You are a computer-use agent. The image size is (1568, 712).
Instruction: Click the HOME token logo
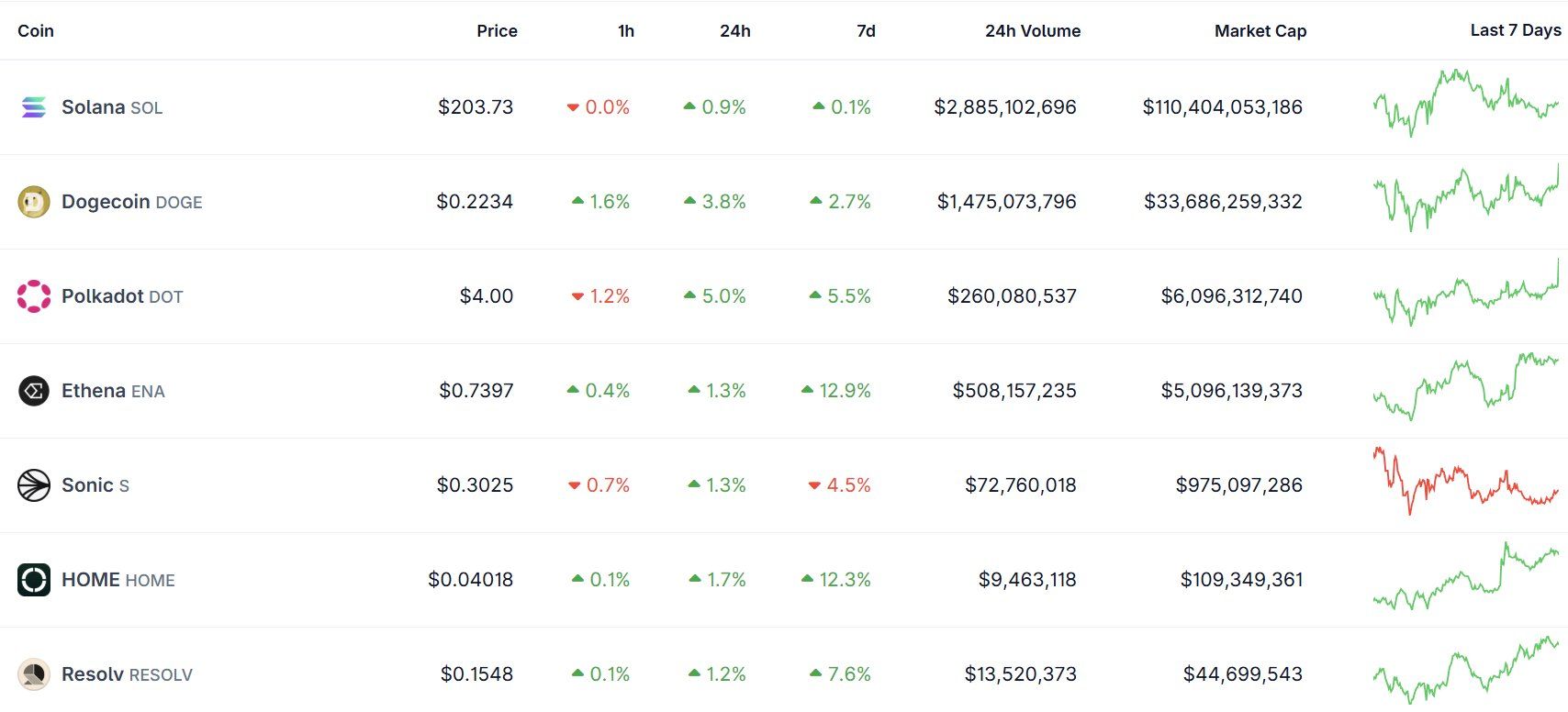coord(33,579)
